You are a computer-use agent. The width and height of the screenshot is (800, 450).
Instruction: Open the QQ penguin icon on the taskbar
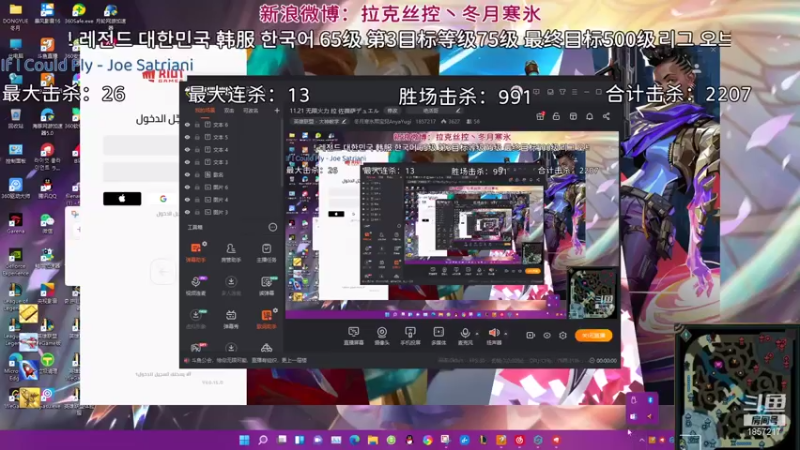(x=409, y=440)
